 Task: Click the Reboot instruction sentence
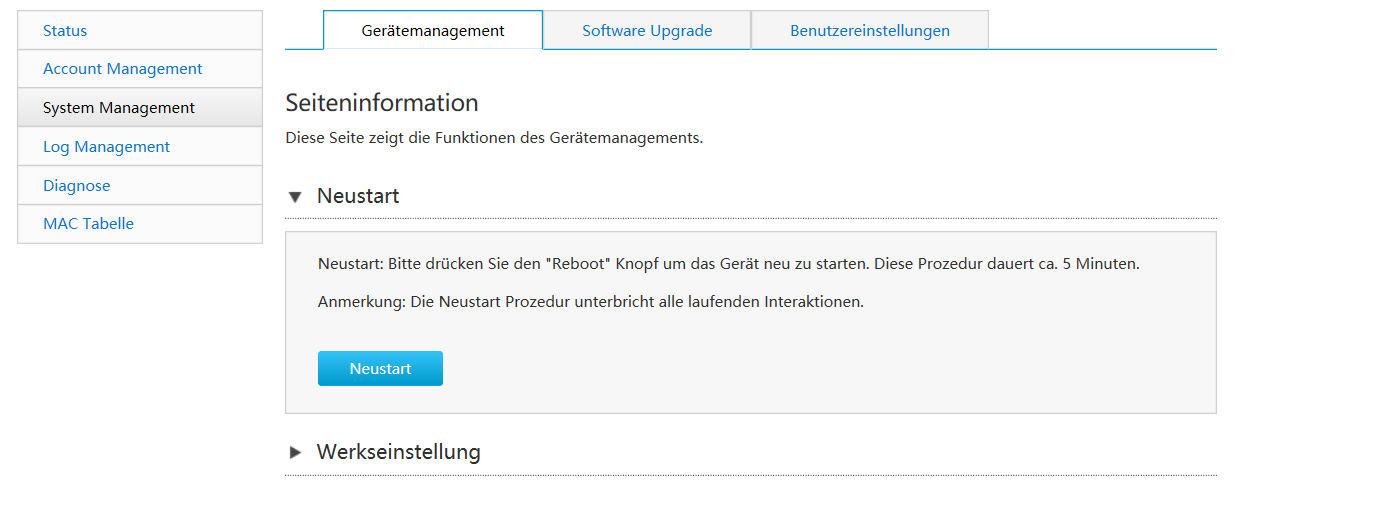(x=728, y=265)
